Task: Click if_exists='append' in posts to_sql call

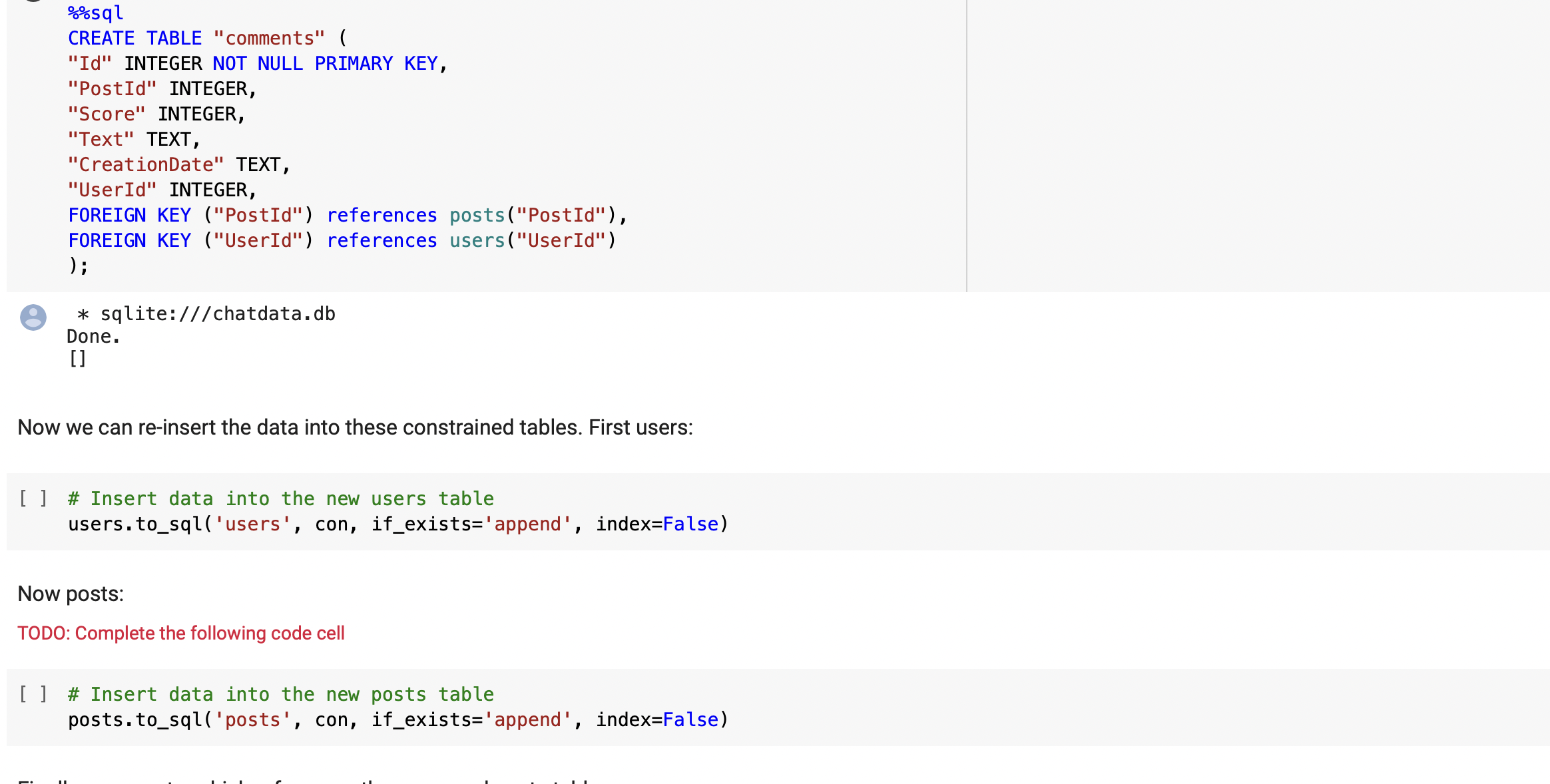Action: point(471,720)
